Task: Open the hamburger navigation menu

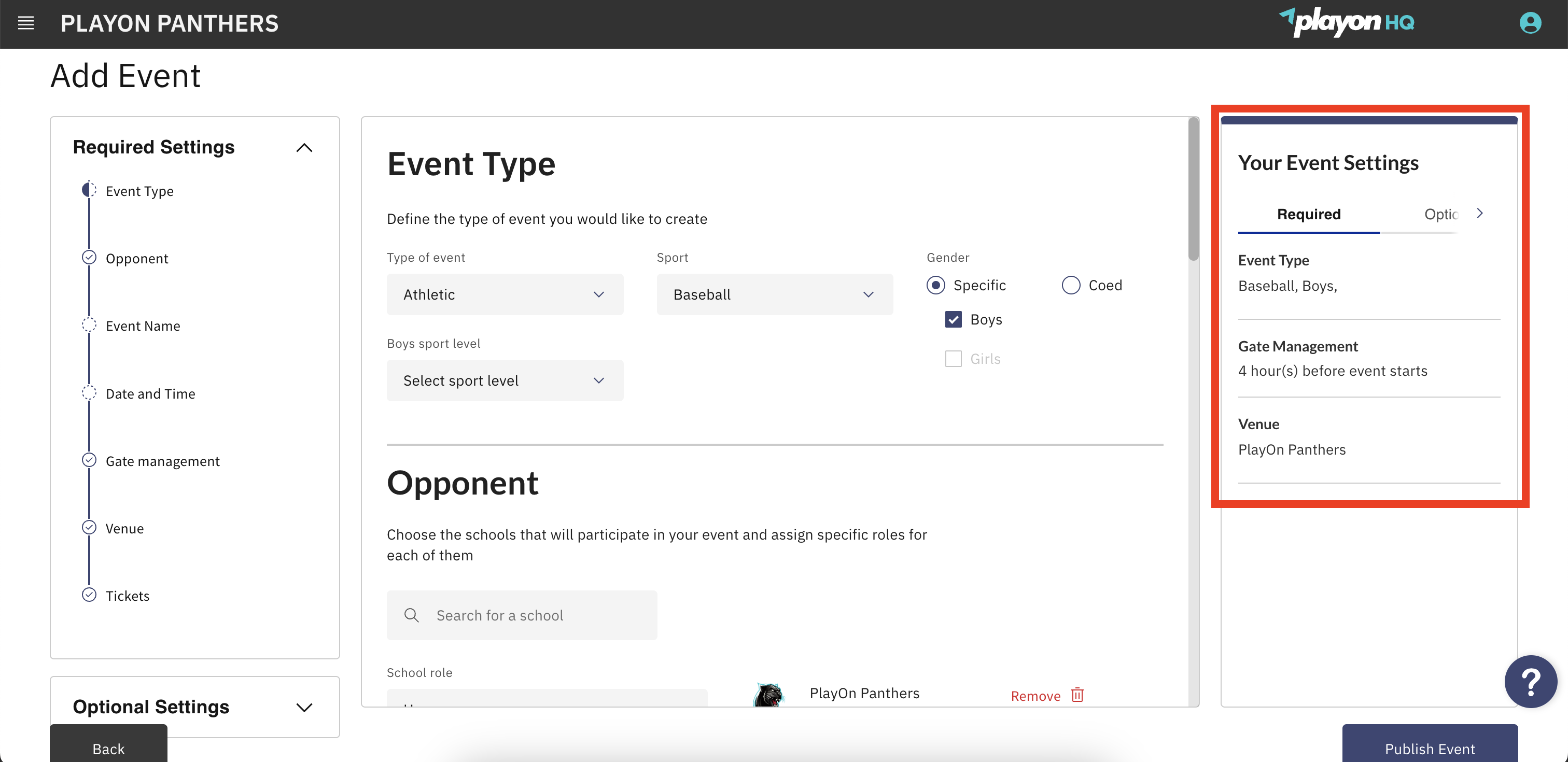Action: click(25, 23)
